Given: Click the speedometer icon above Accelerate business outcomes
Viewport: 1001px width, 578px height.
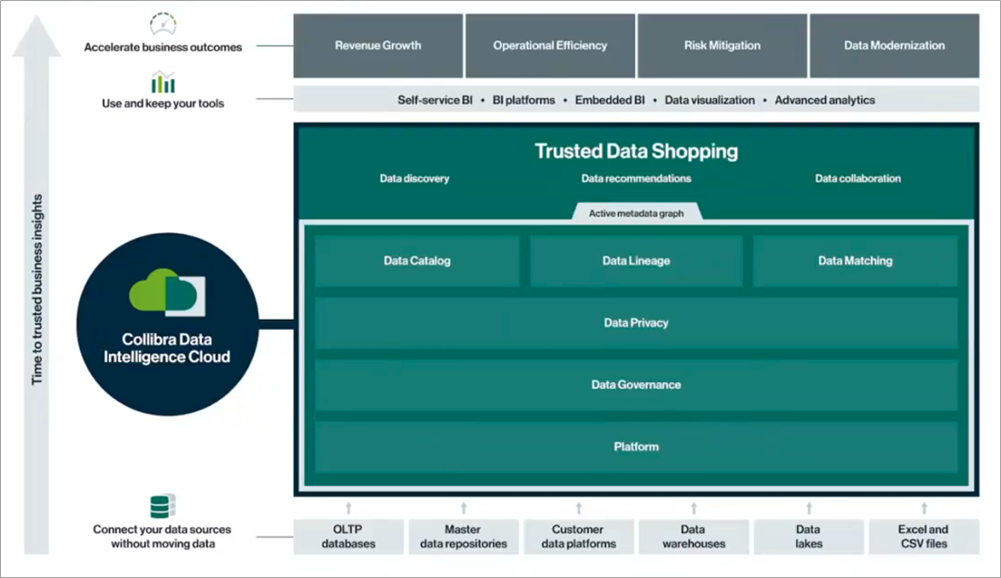Looking at the screenshot, I should coord(163,24).
